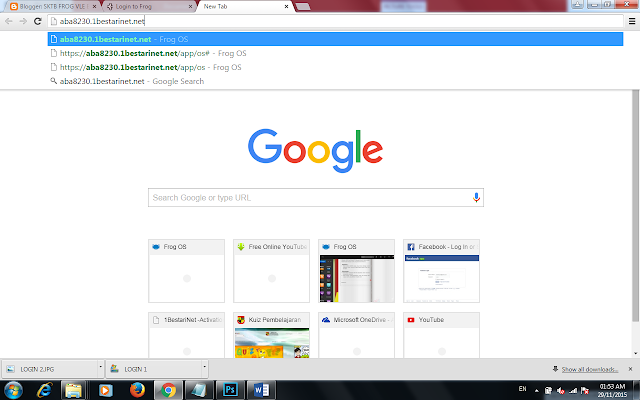Viewport: 640px width, 400px height.
Task: Choose the /app/os# Frog OS suggestion
Action: pos(335,53)
